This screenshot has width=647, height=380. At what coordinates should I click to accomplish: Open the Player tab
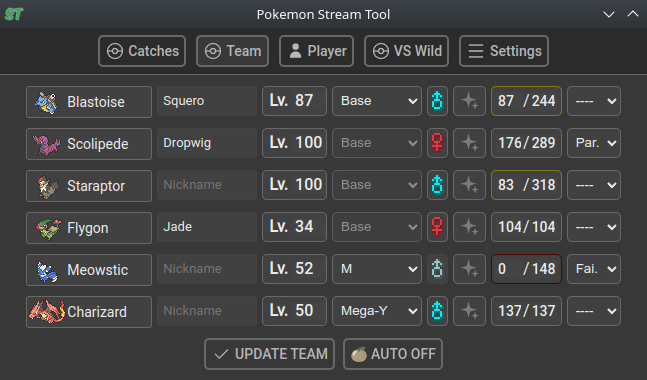(316, 51)
